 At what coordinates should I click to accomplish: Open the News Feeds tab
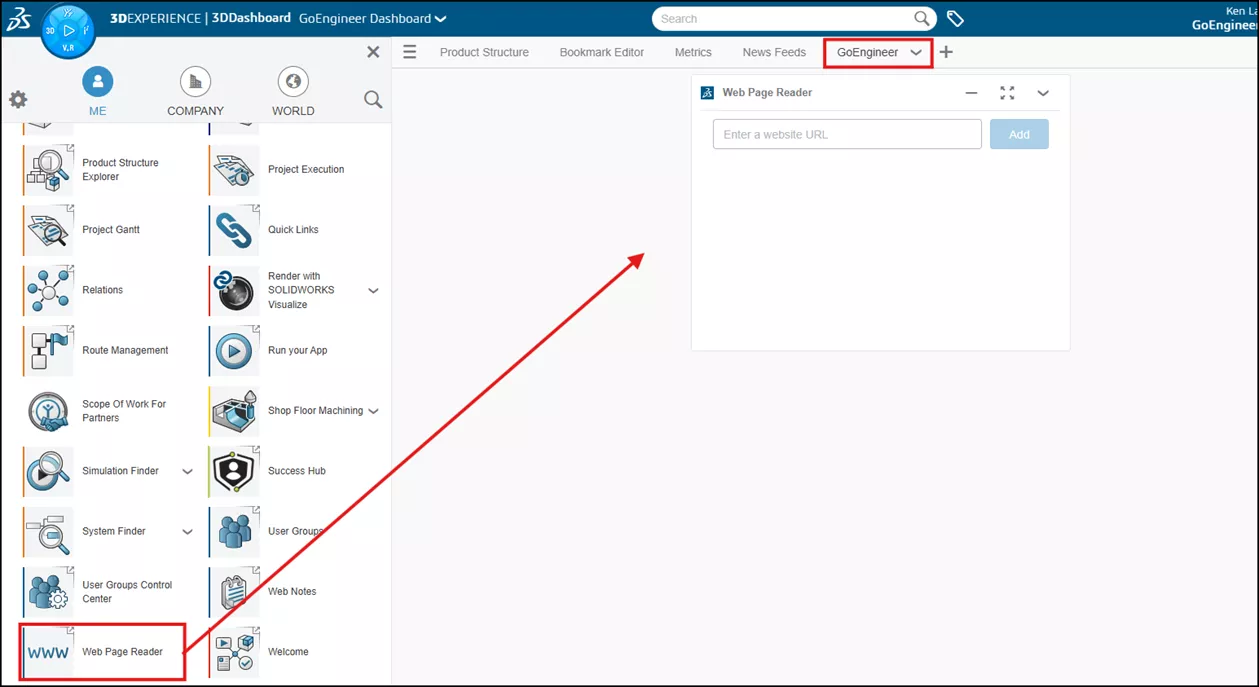point(773,52)
